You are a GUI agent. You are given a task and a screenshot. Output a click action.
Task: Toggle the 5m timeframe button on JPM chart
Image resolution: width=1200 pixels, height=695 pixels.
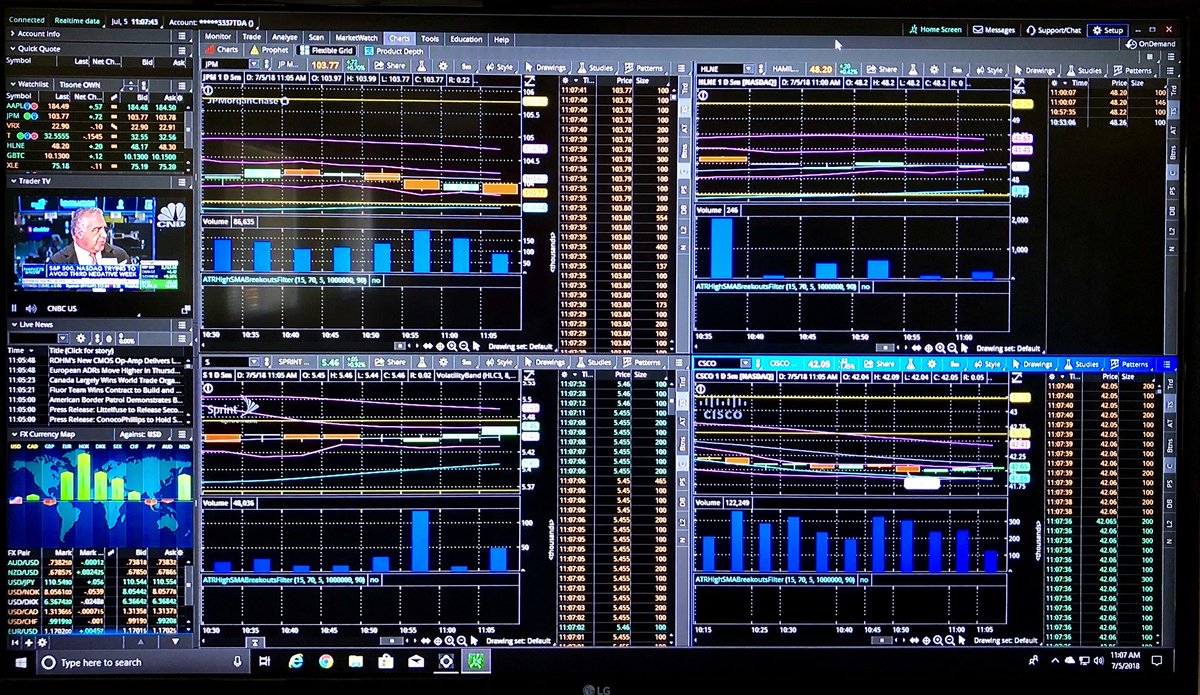(x=467, y=69)
